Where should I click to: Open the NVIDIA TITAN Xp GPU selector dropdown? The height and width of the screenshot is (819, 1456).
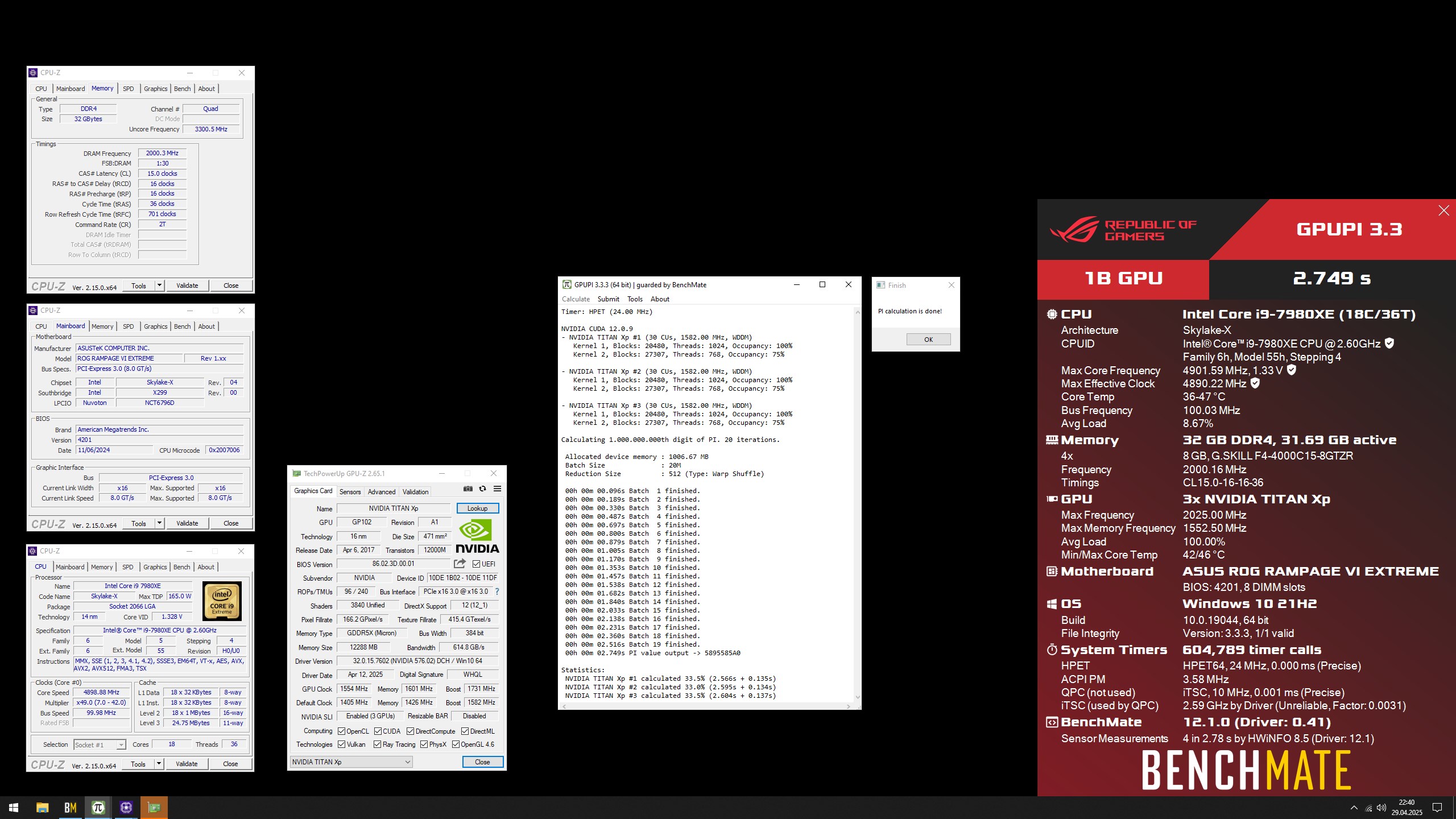pyautogui.click(x=351, y=762)
